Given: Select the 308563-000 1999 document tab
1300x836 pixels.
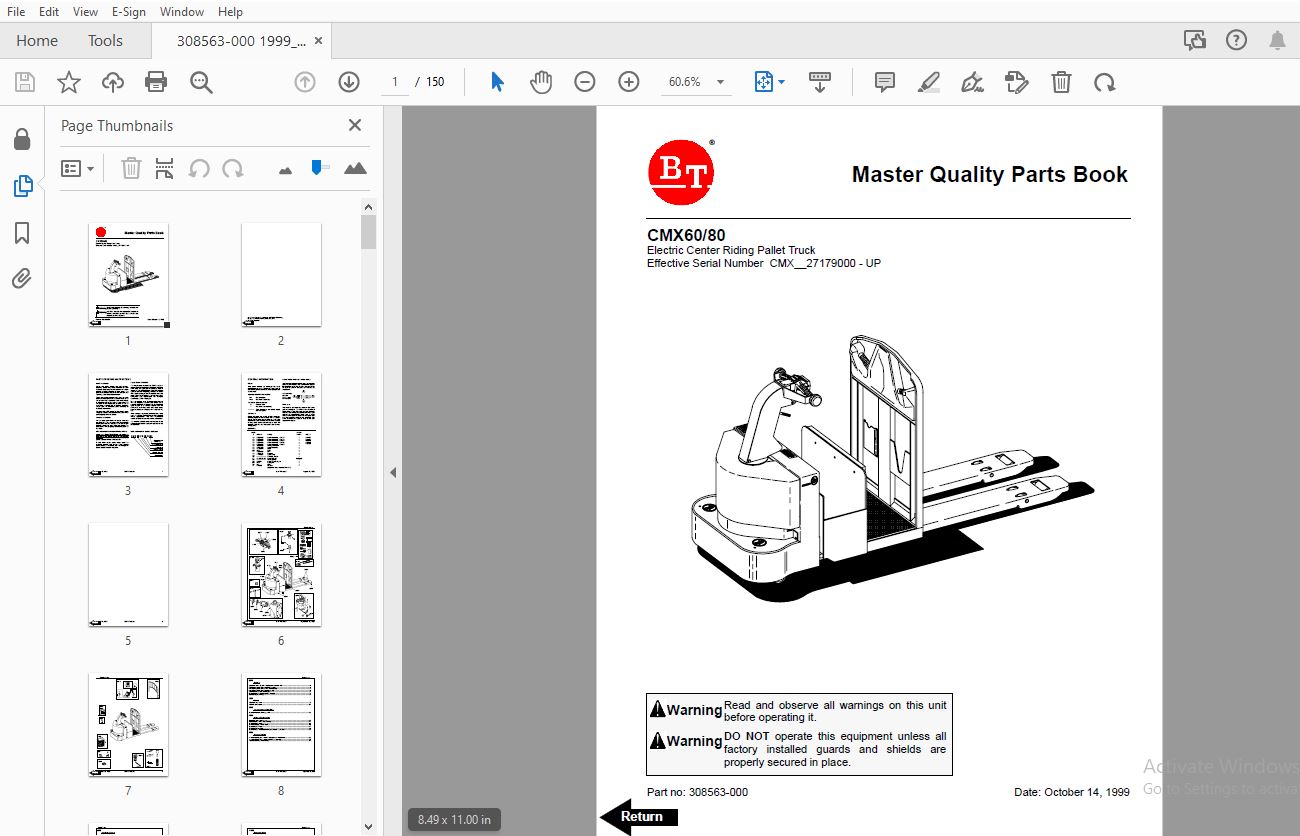Looking at the screenshot, I should click(241, 40).
